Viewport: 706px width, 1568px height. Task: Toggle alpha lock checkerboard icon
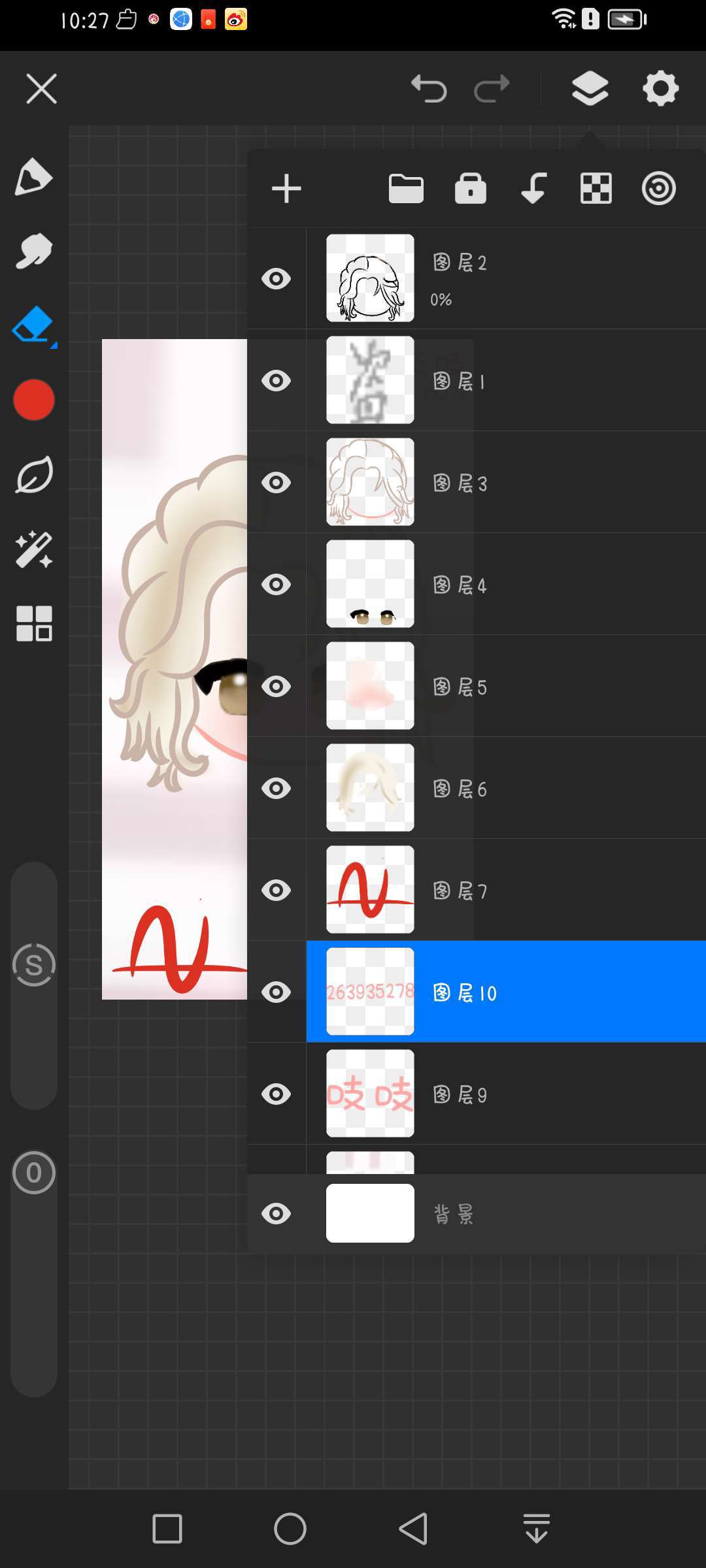coord(596,189)
